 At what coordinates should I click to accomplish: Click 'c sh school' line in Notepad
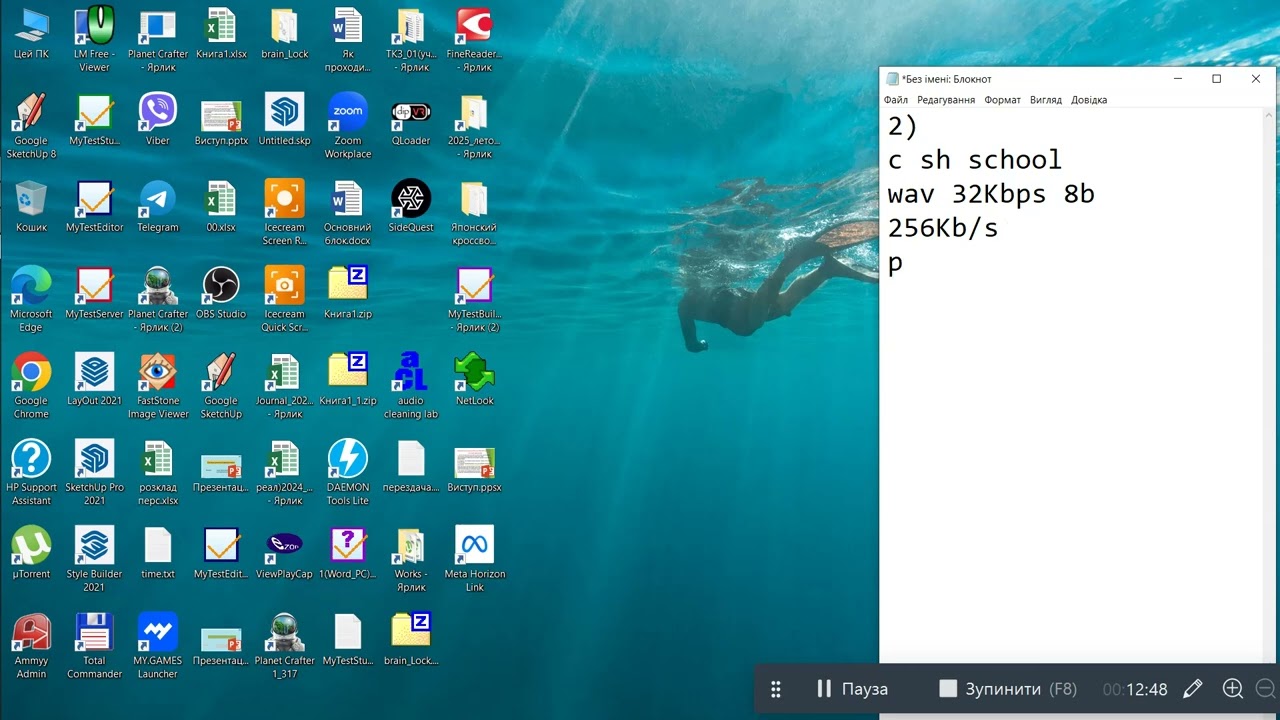point(975,160)
